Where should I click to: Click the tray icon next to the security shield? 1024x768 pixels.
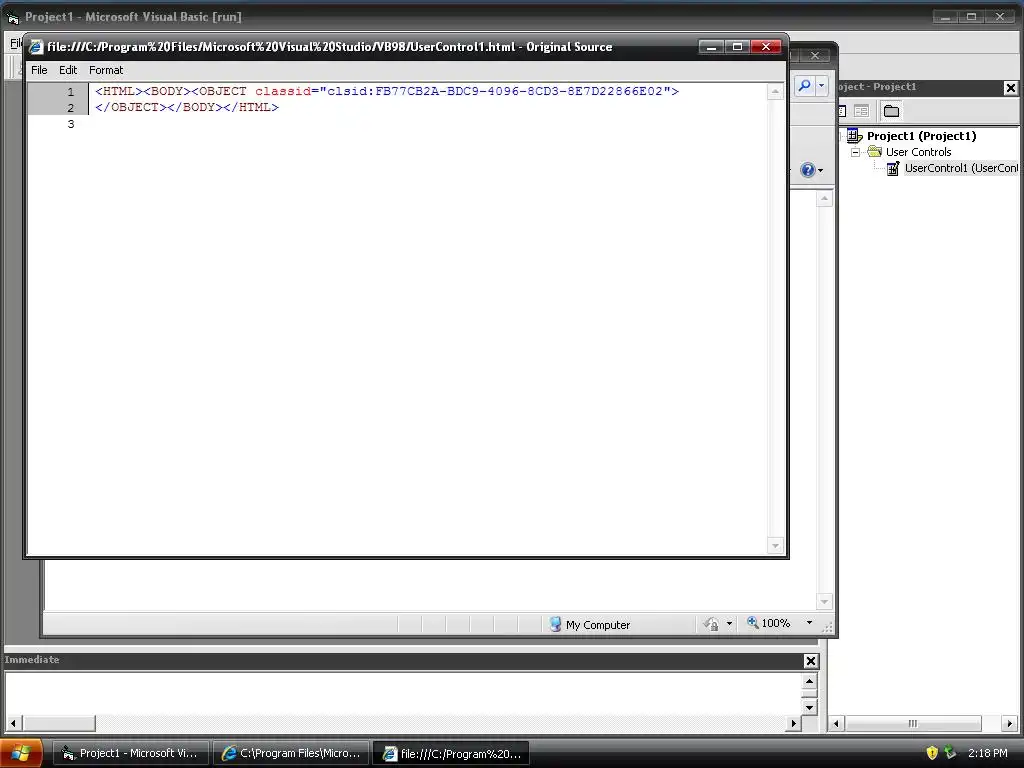(950, 753)
